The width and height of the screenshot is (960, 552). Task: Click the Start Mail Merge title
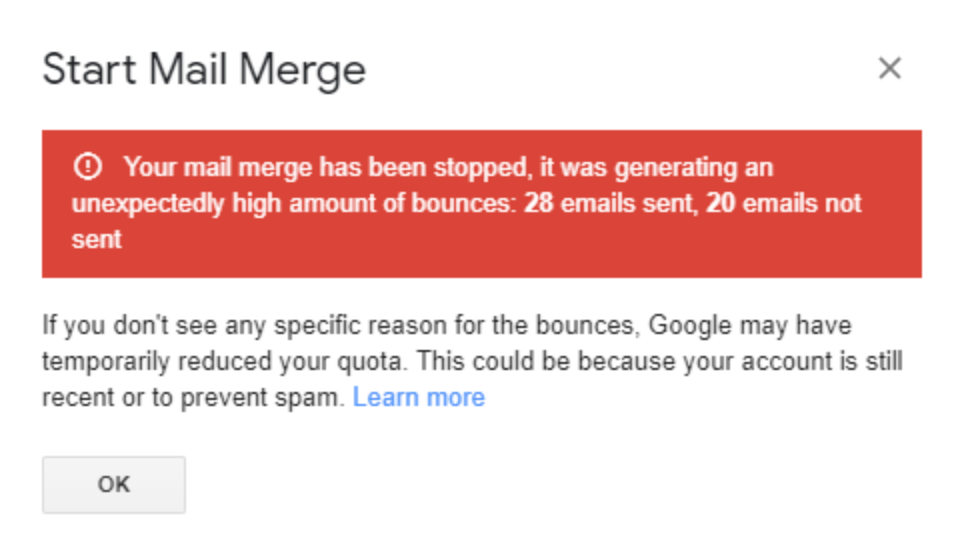204,70
